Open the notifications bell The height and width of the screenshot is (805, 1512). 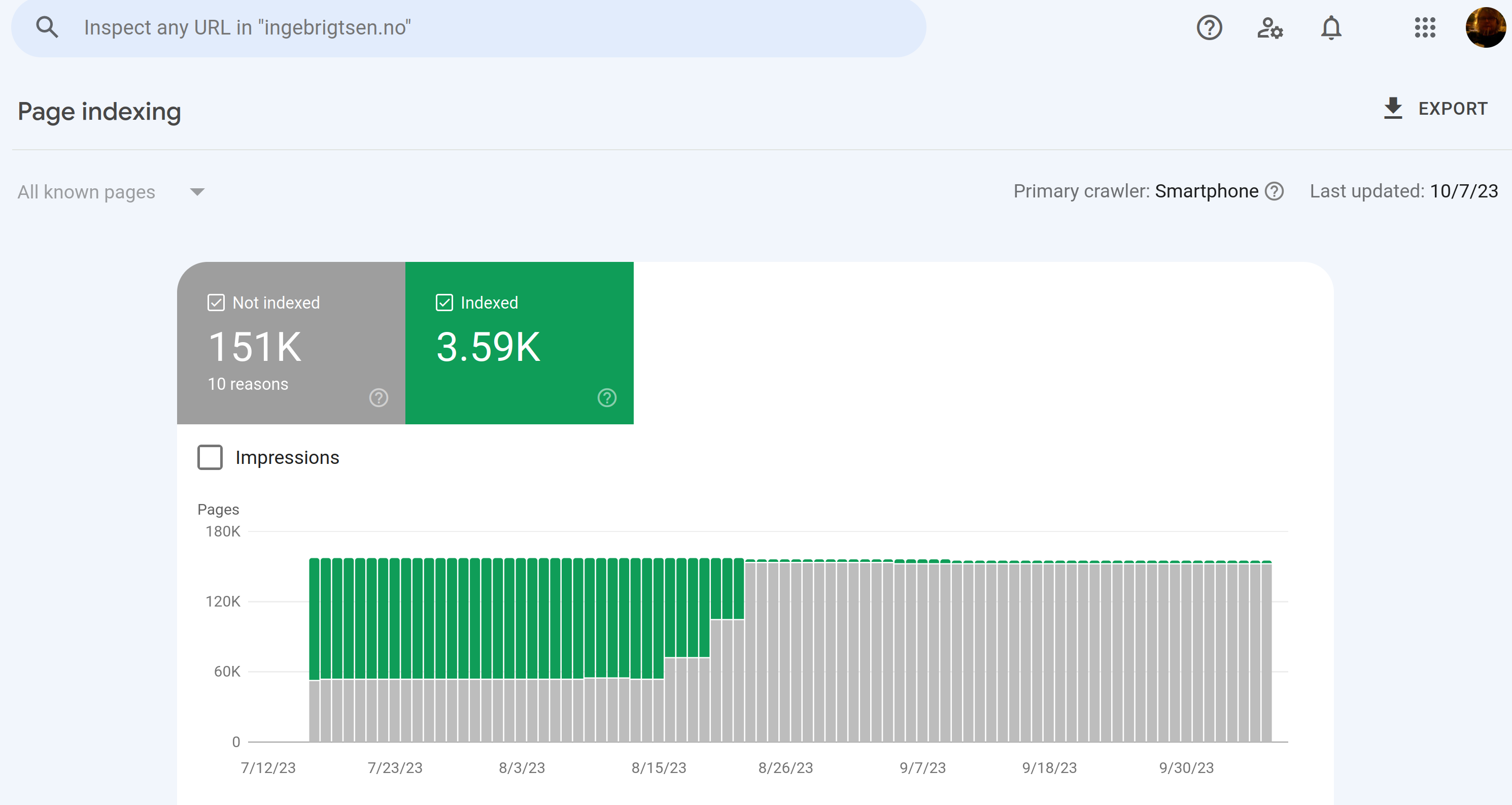pos(1331,27)
